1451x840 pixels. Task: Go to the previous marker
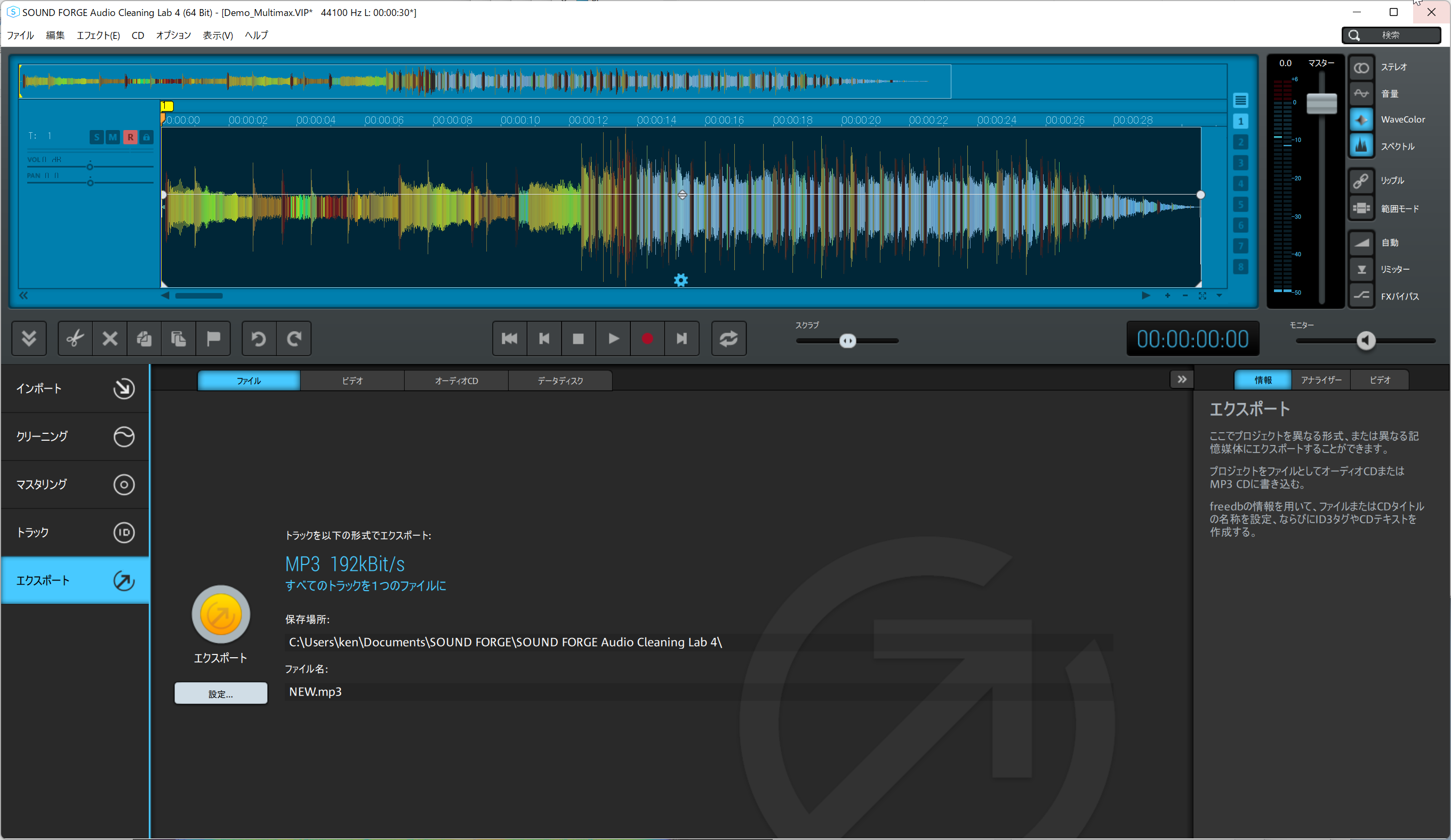tap(544, 338)
